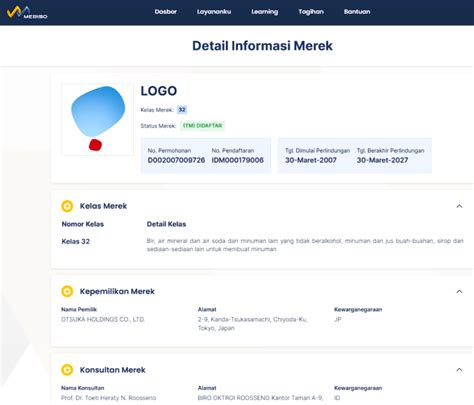Open the Dasbor menu item
The width and height of the screenshot is (474, 405).
166,12
